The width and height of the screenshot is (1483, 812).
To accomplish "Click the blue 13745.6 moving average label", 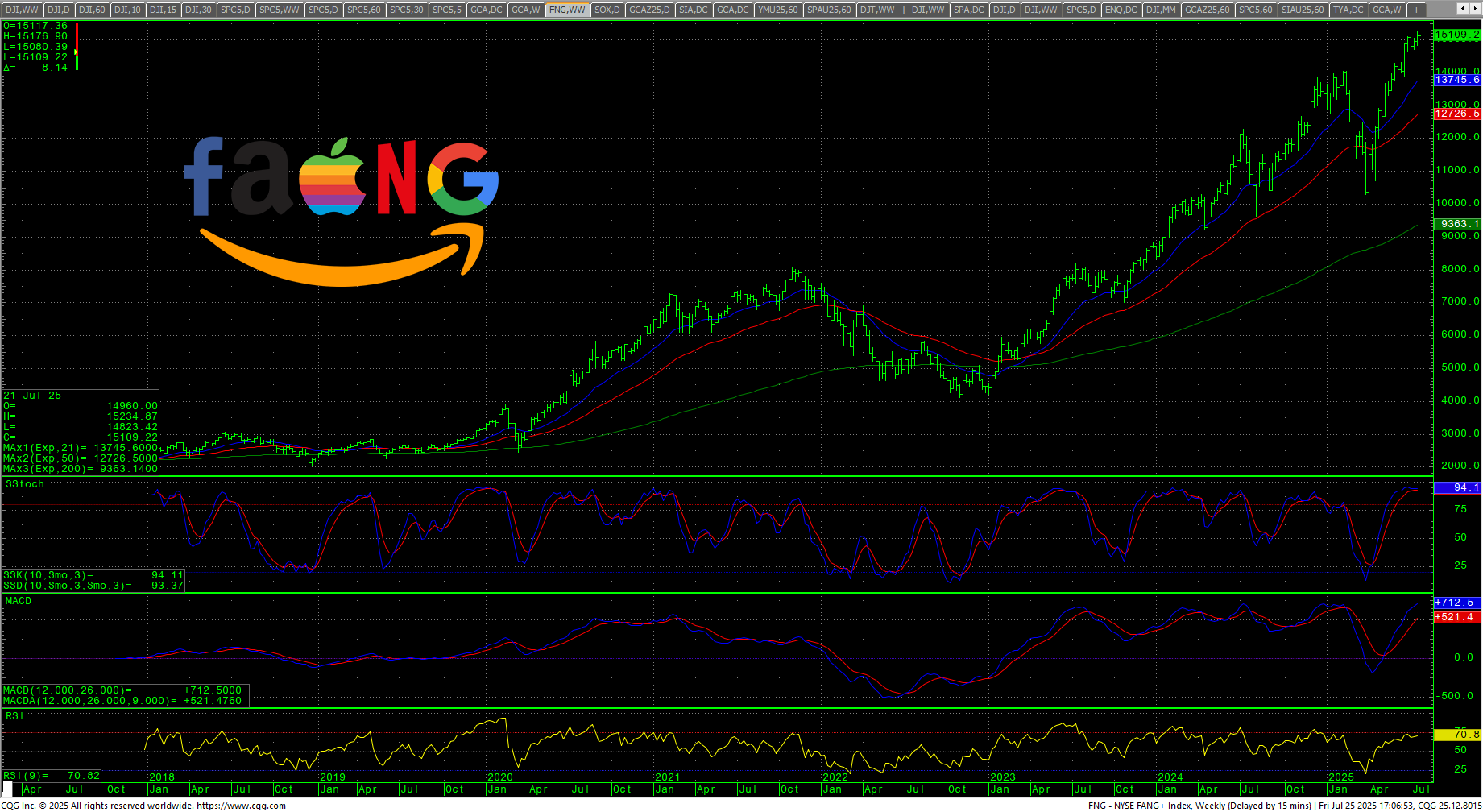I will pyautogui.click(x=1457, y=80).
